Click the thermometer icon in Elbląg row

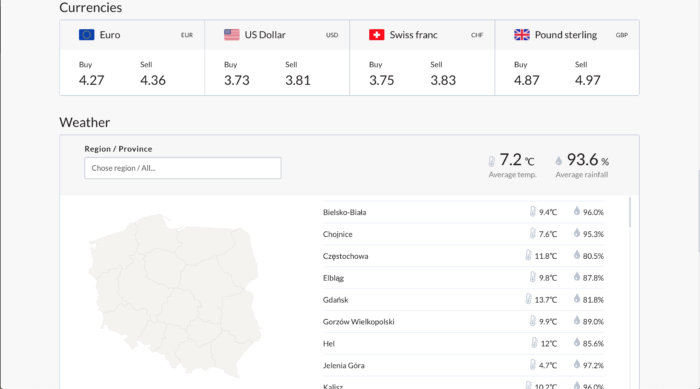click(533, 277)
